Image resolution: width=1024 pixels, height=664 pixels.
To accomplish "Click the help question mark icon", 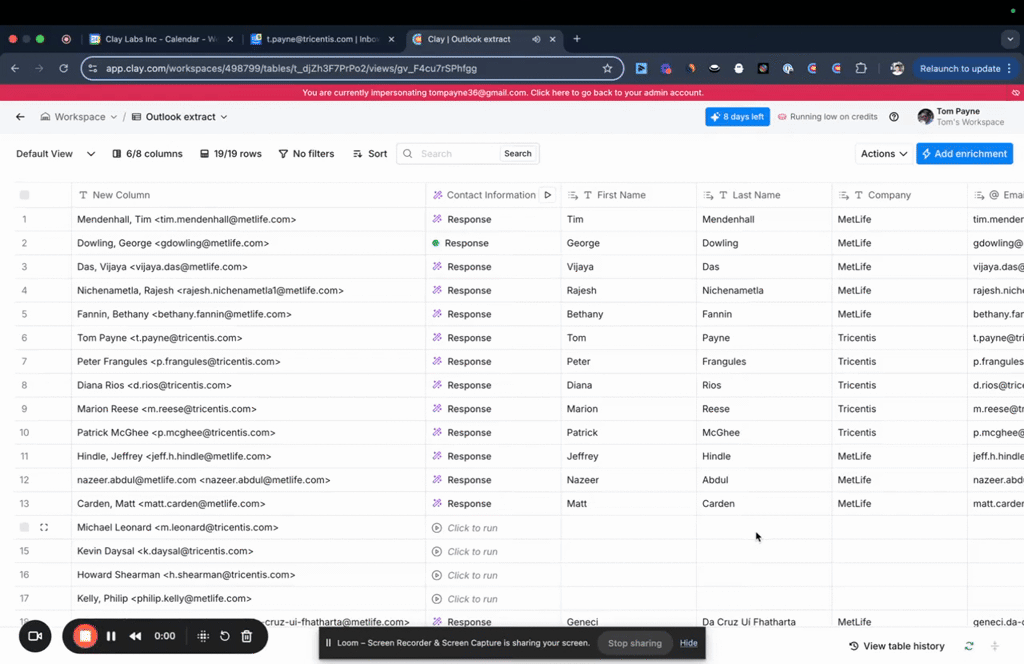I will [894, 117].
